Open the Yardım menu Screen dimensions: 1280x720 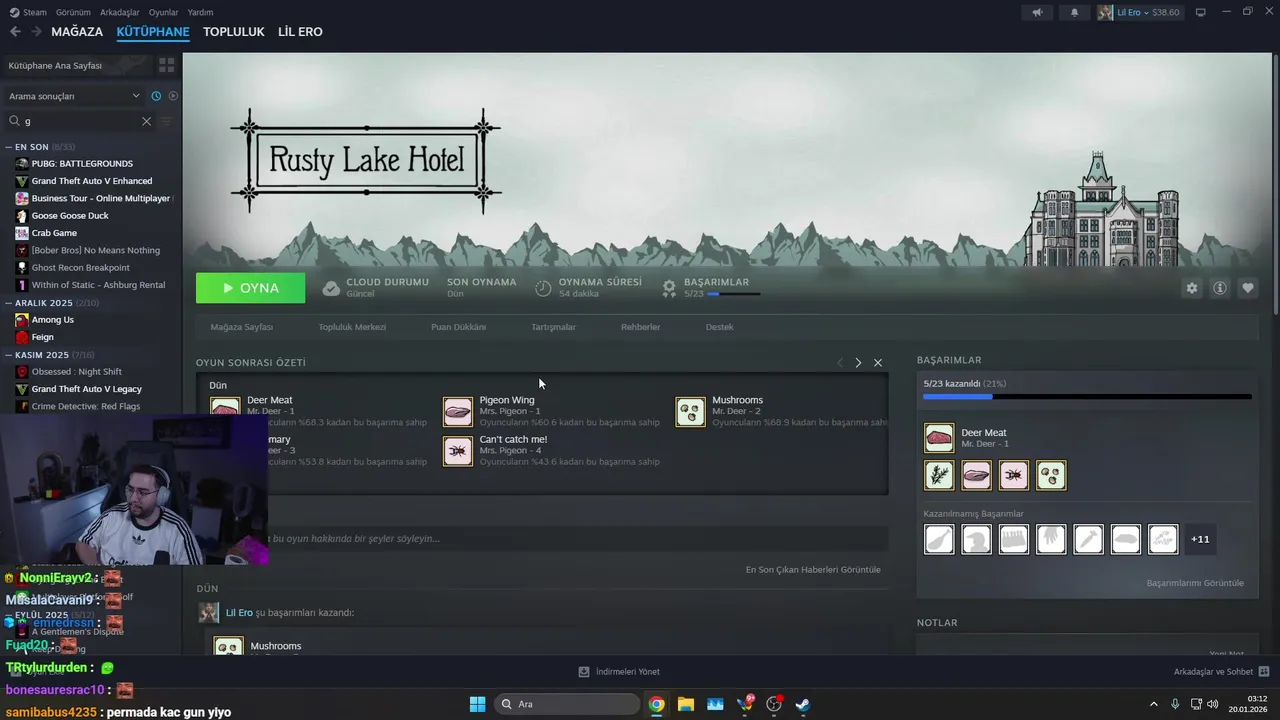[x=200, y=12]
